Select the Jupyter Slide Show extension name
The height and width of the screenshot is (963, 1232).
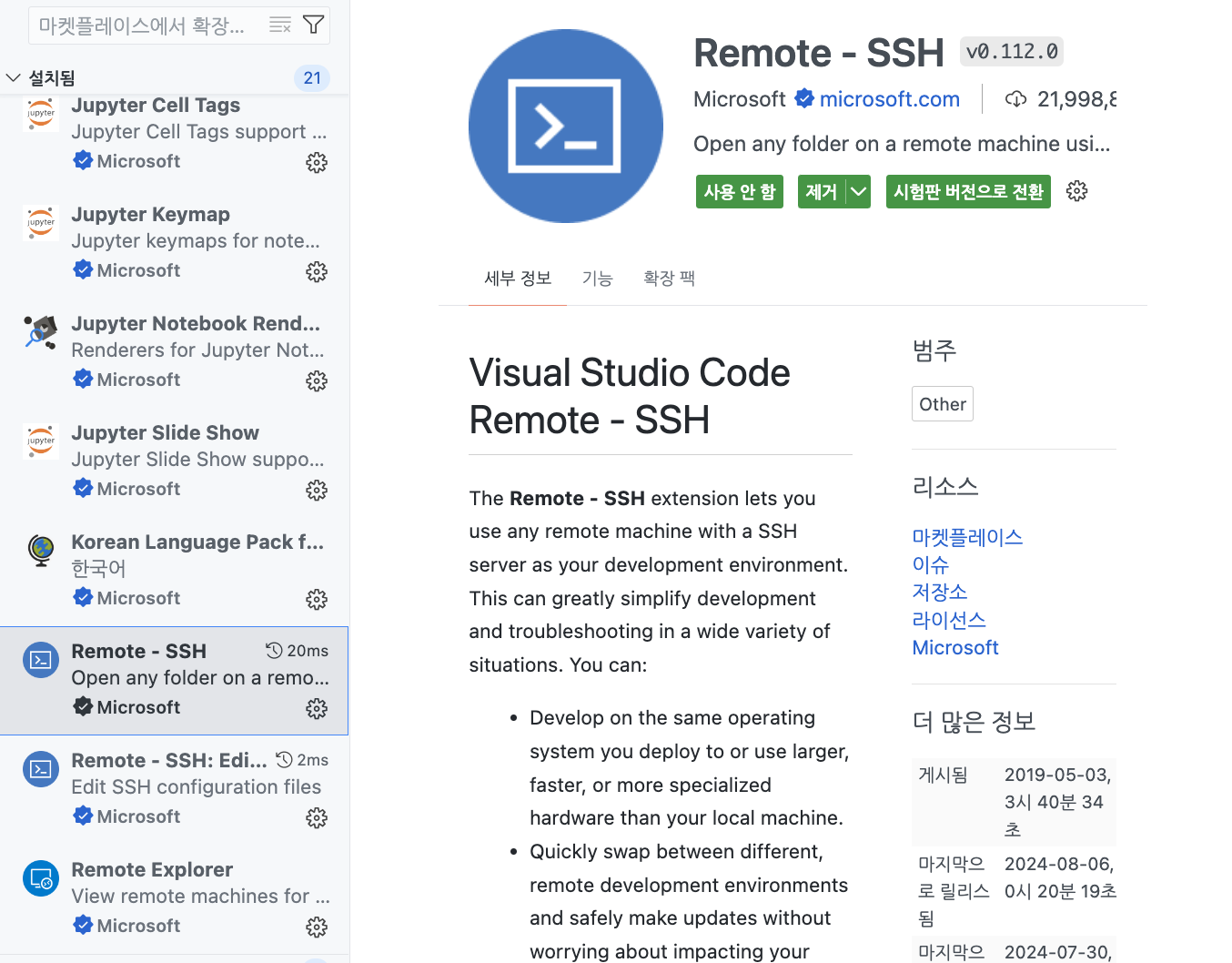click(165, 432)
